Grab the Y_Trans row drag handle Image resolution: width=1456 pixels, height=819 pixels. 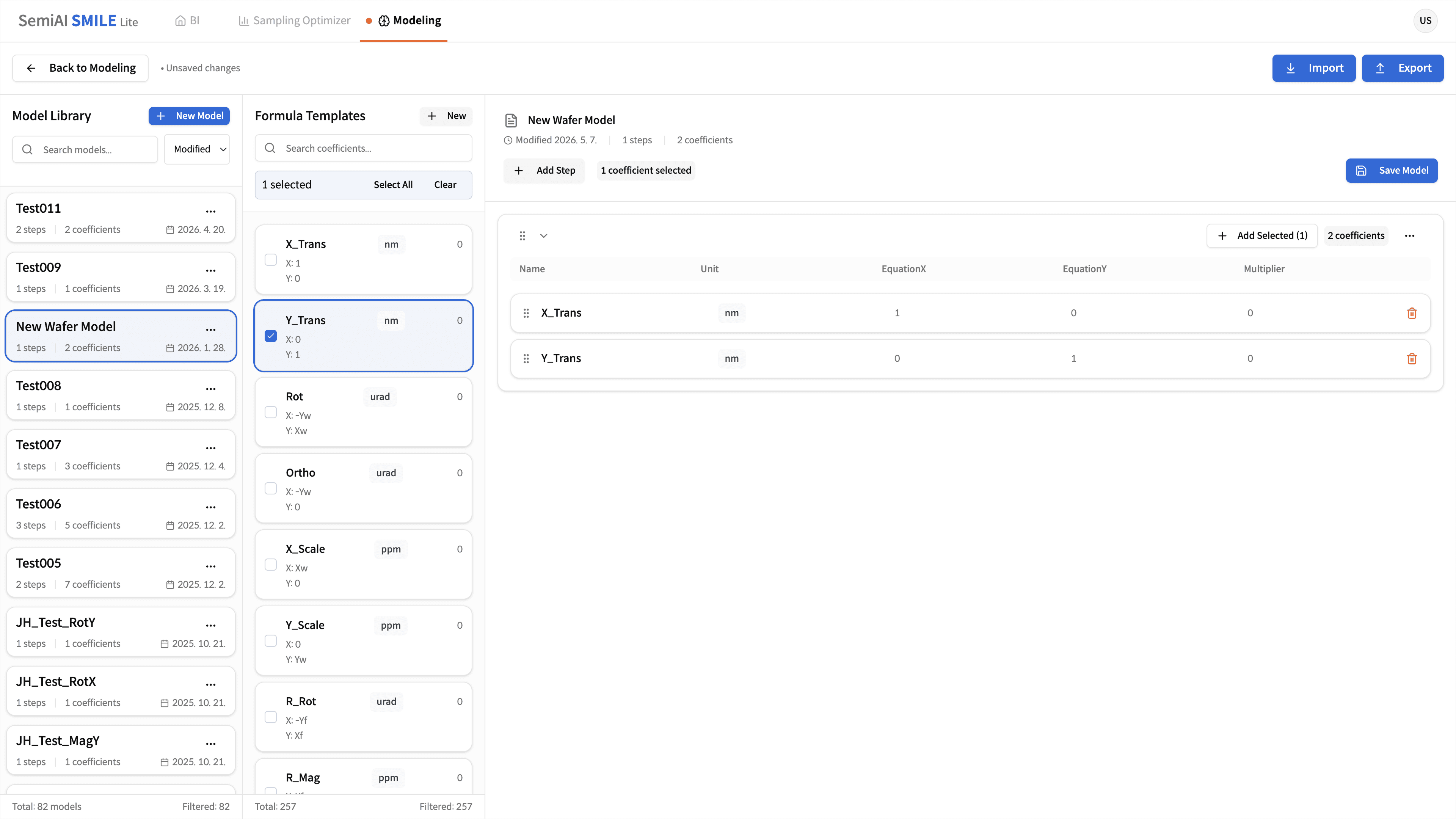[x=526, y=358]
